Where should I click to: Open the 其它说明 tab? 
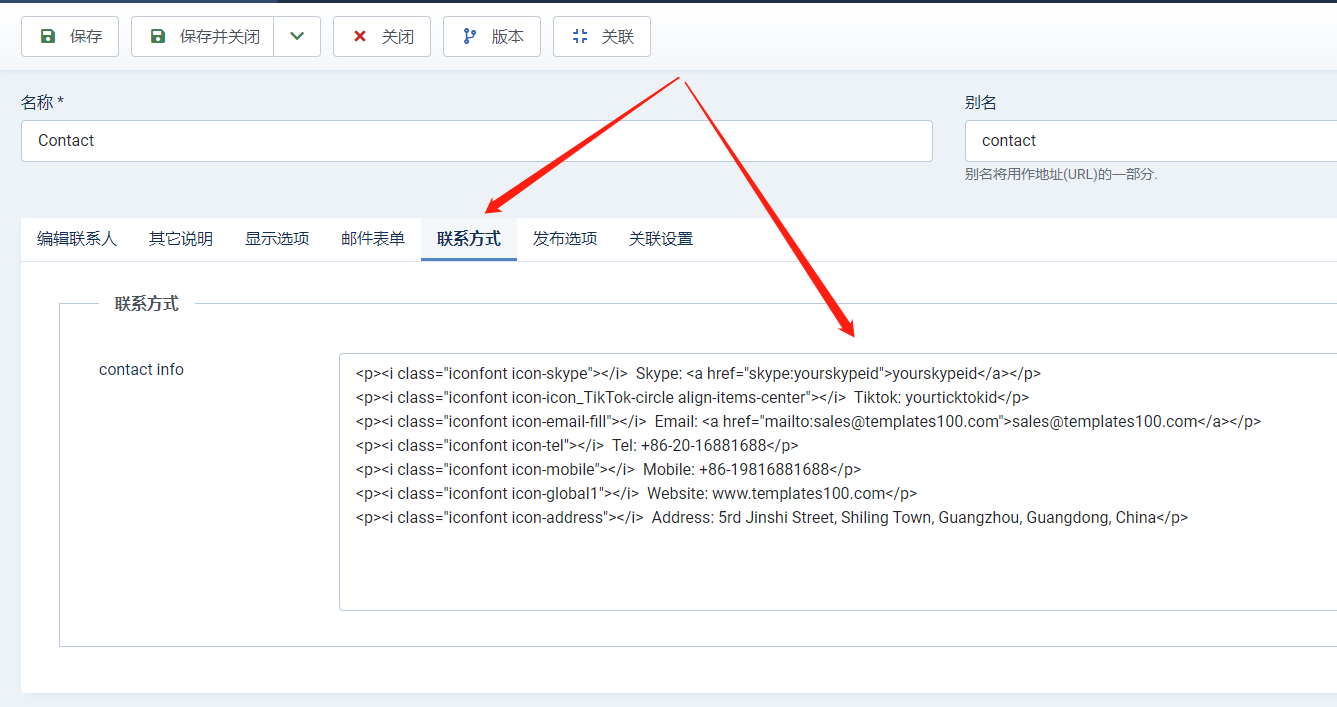tap(181, 239)
